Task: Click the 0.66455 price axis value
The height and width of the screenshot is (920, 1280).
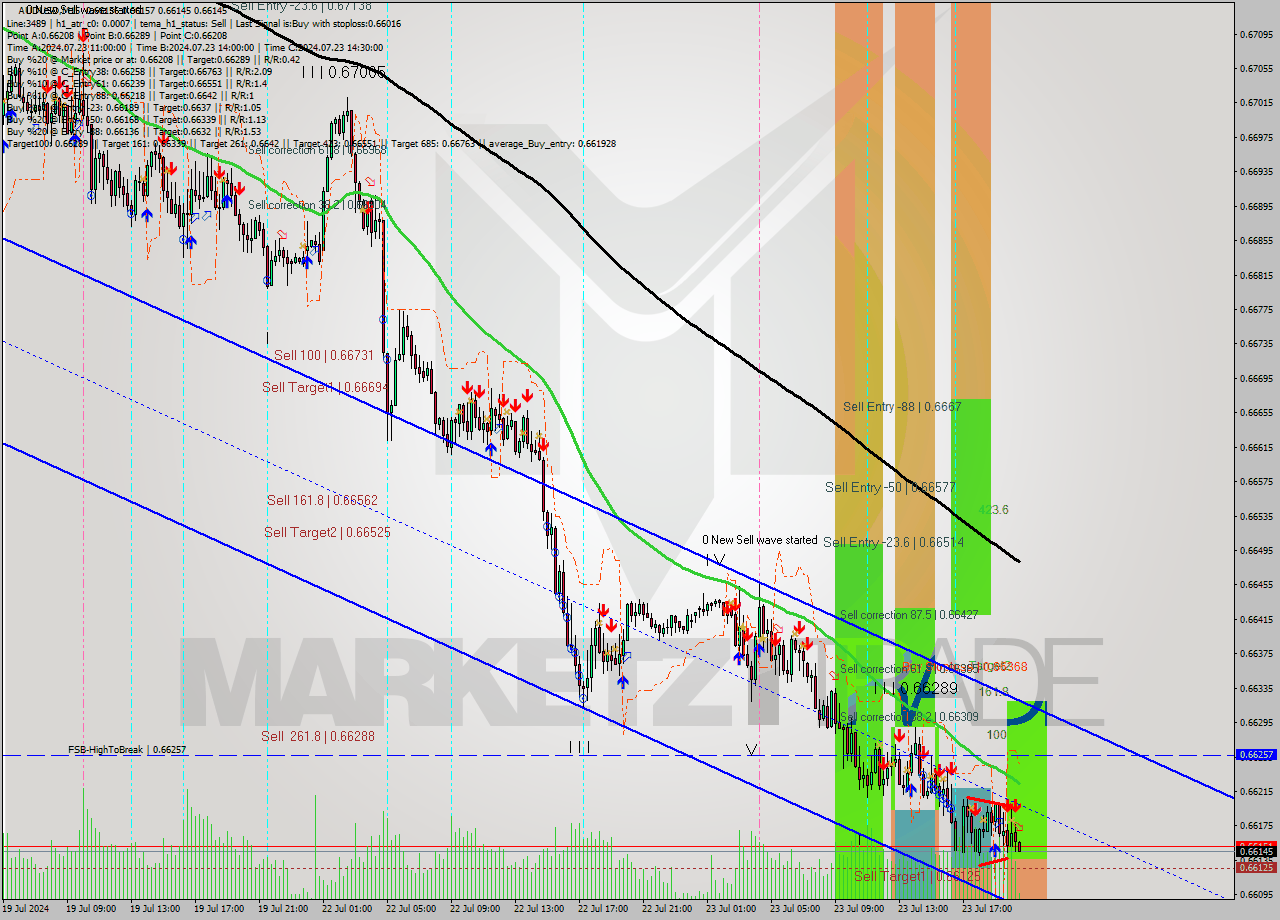Action: click(x=1256, y=585)
